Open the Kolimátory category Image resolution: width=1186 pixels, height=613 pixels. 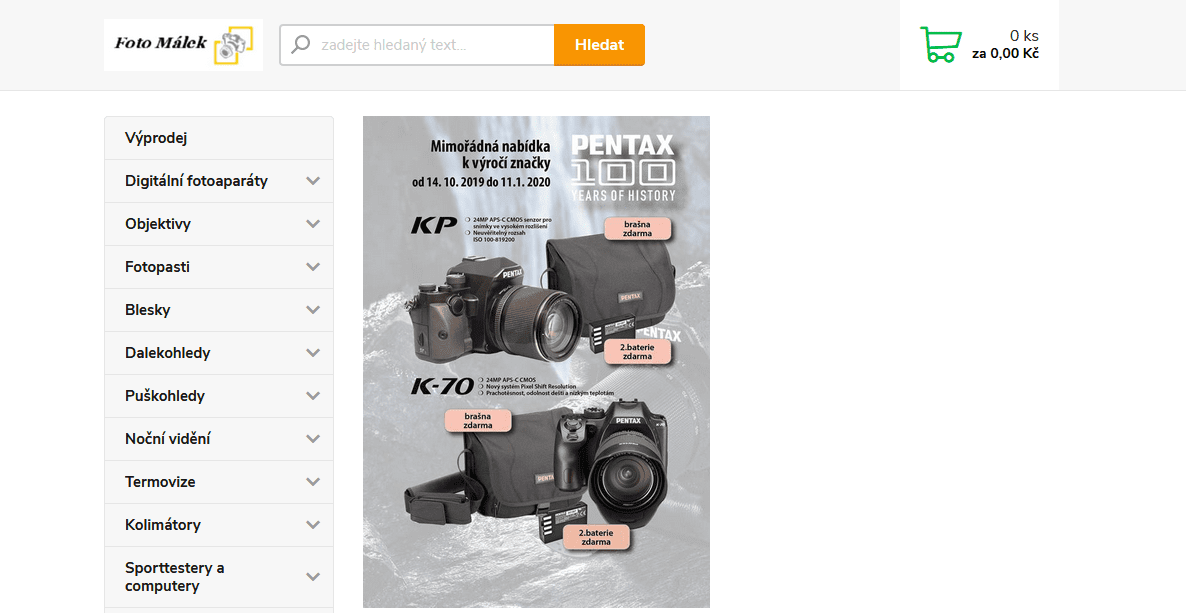tap(163, 525)
